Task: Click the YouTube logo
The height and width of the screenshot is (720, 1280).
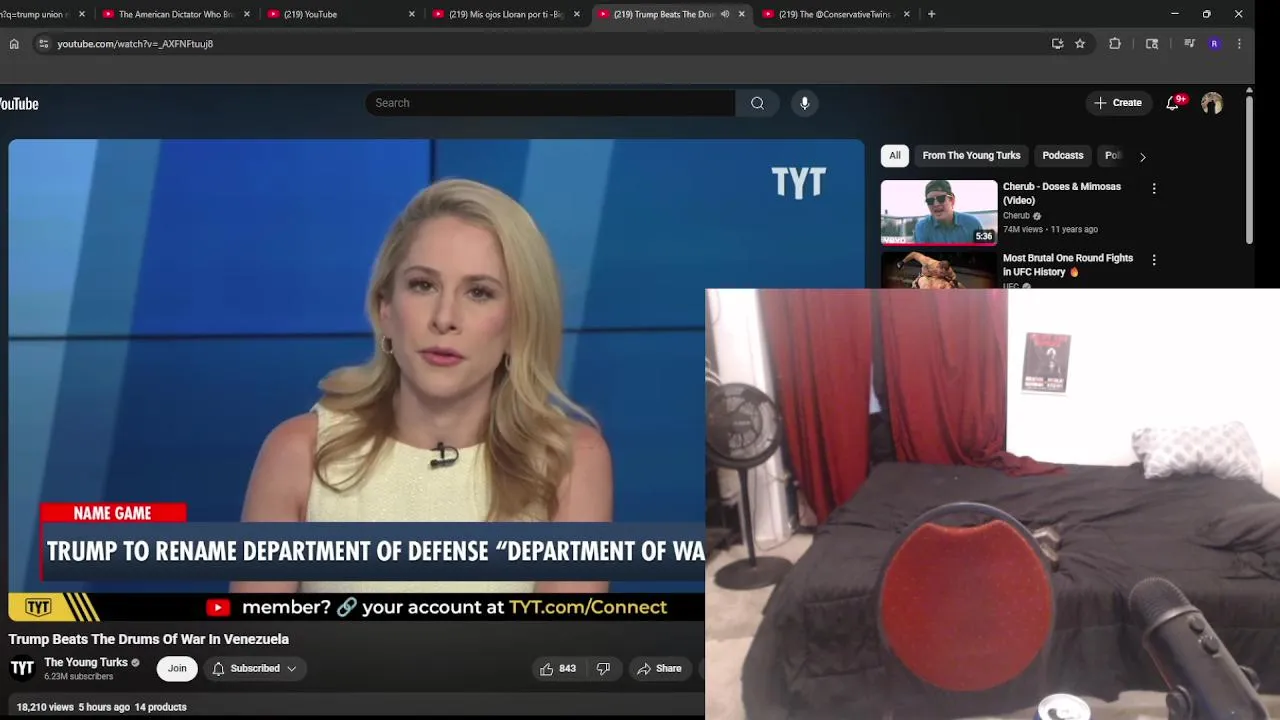Action: pyautogui.click(x=18, y=104)
